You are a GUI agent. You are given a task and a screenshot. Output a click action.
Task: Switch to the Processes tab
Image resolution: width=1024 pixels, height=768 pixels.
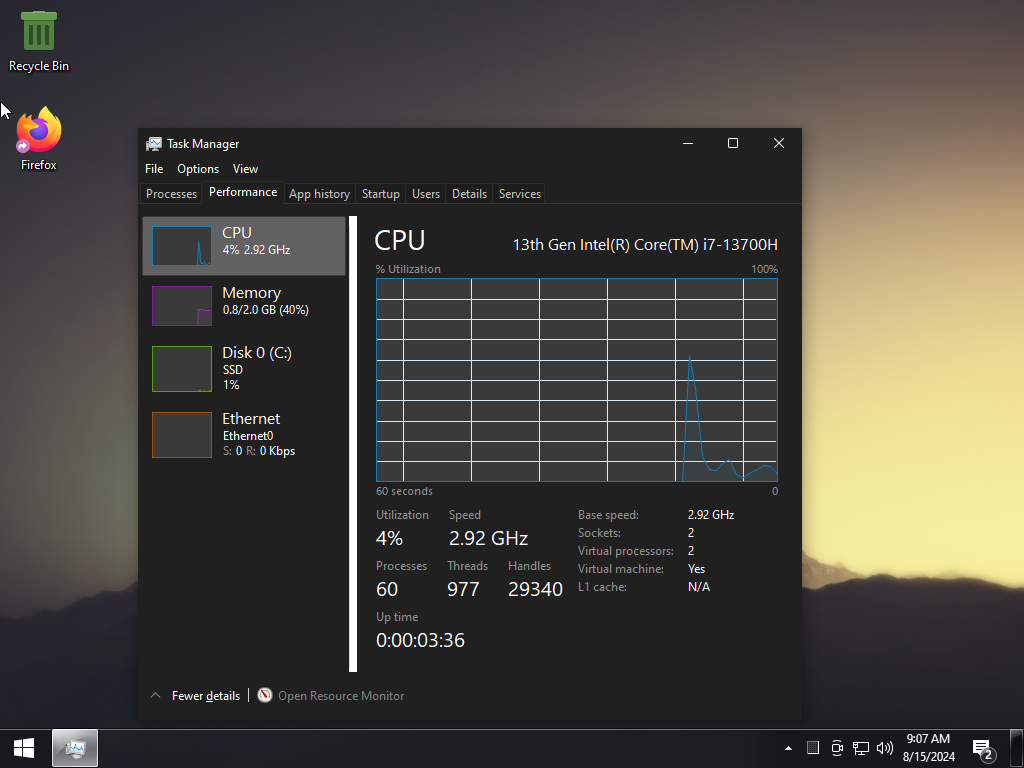(x=171, y=194)
